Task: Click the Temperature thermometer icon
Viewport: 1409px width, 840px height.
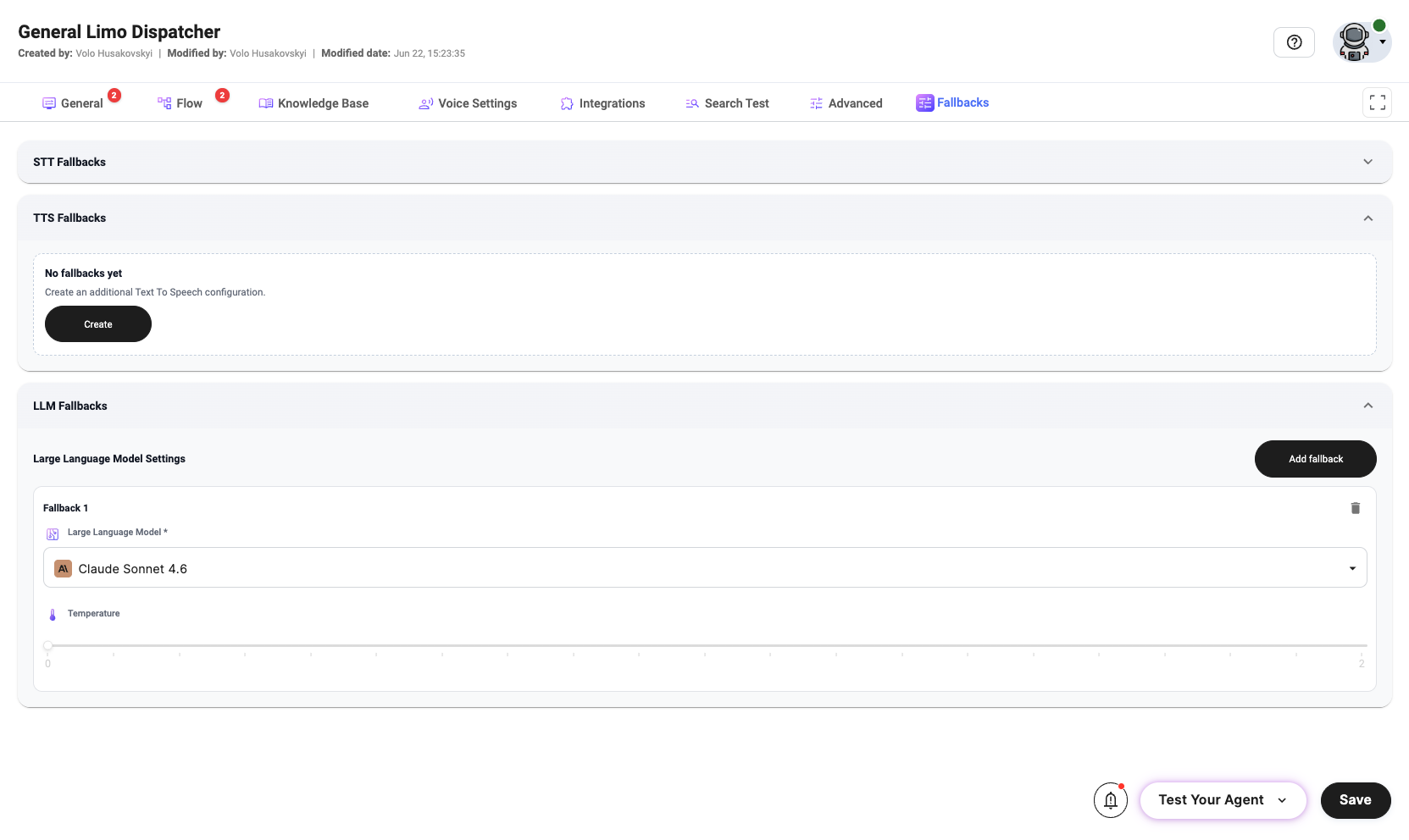Action: point(53,615)
